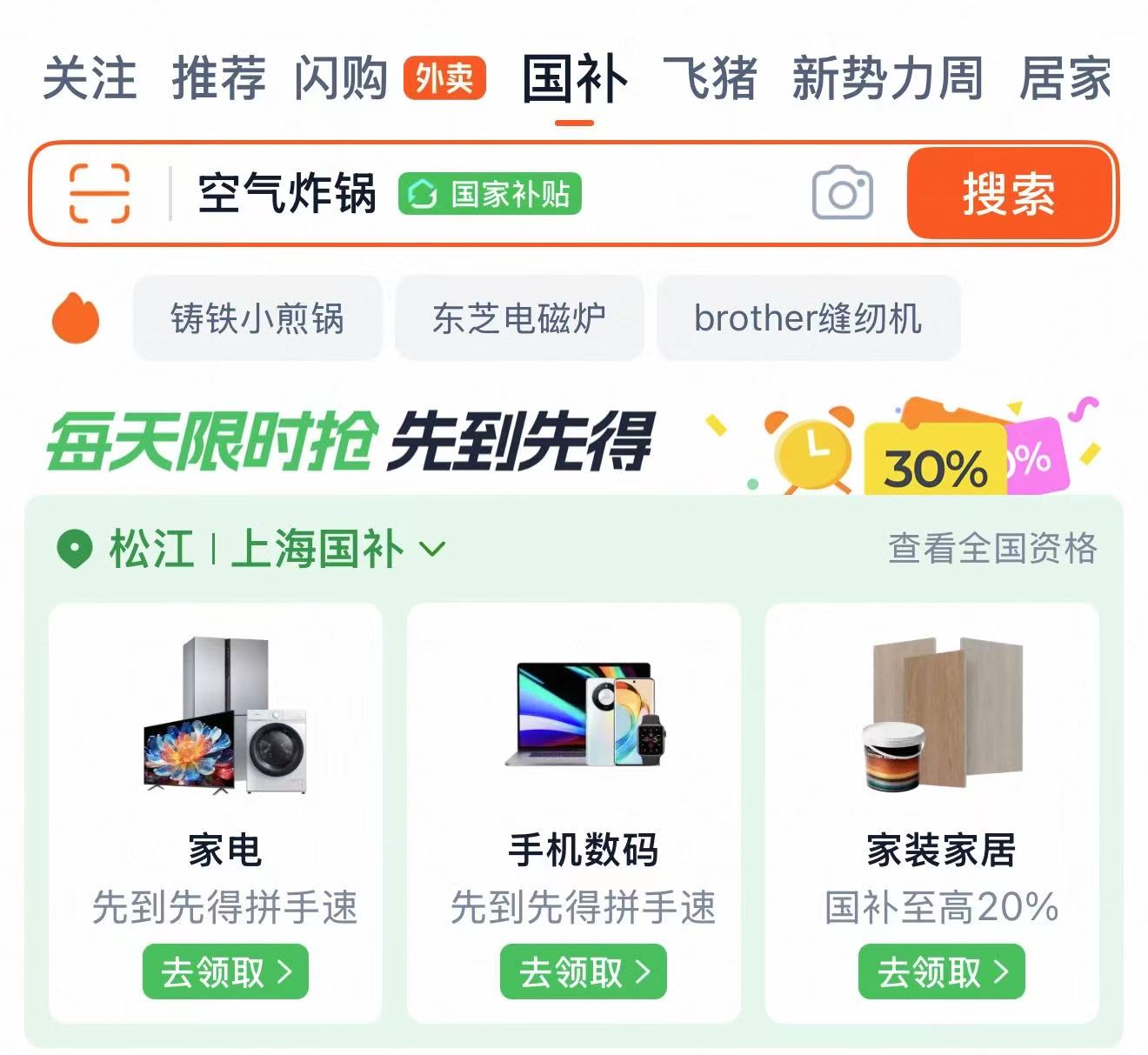This screenshot has height=1055, width=1148.
Task: Tap 去领取 under 家电
Action: 226,972
